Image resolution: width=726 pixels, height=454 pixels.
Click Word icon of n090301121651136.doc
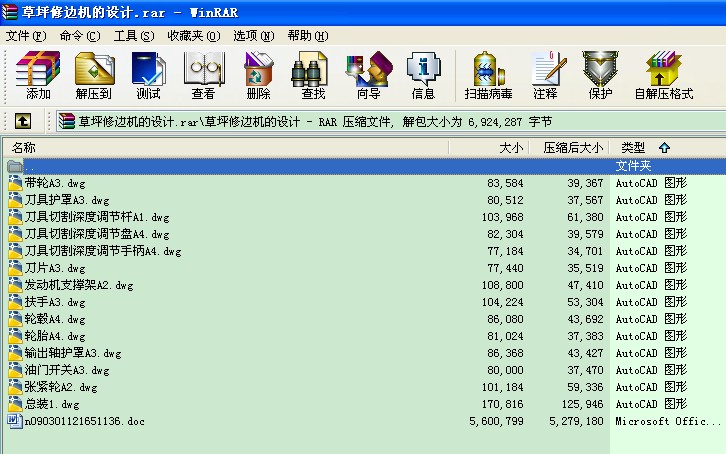click(15, 421)
